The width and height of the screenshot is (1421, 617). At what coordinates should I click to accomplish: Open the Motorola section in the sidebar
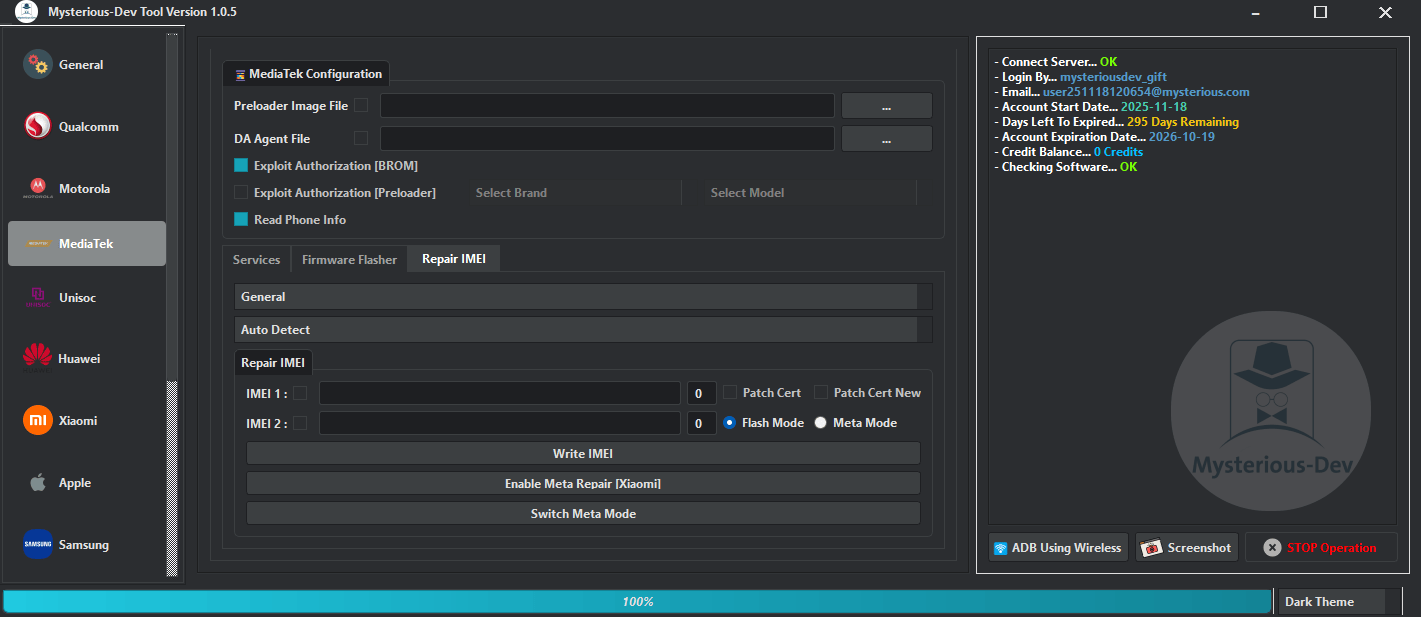coord(38,188)
